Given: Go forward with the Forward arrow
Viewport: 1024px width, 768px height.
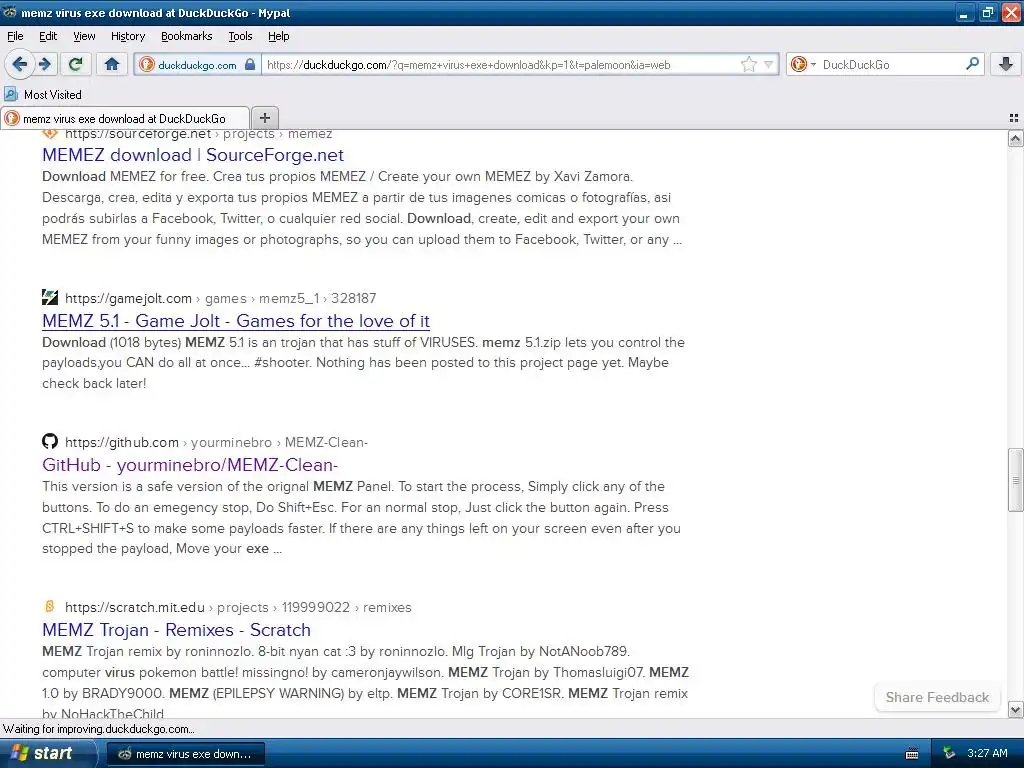Looking at the screenshot, I should (45, 64).
